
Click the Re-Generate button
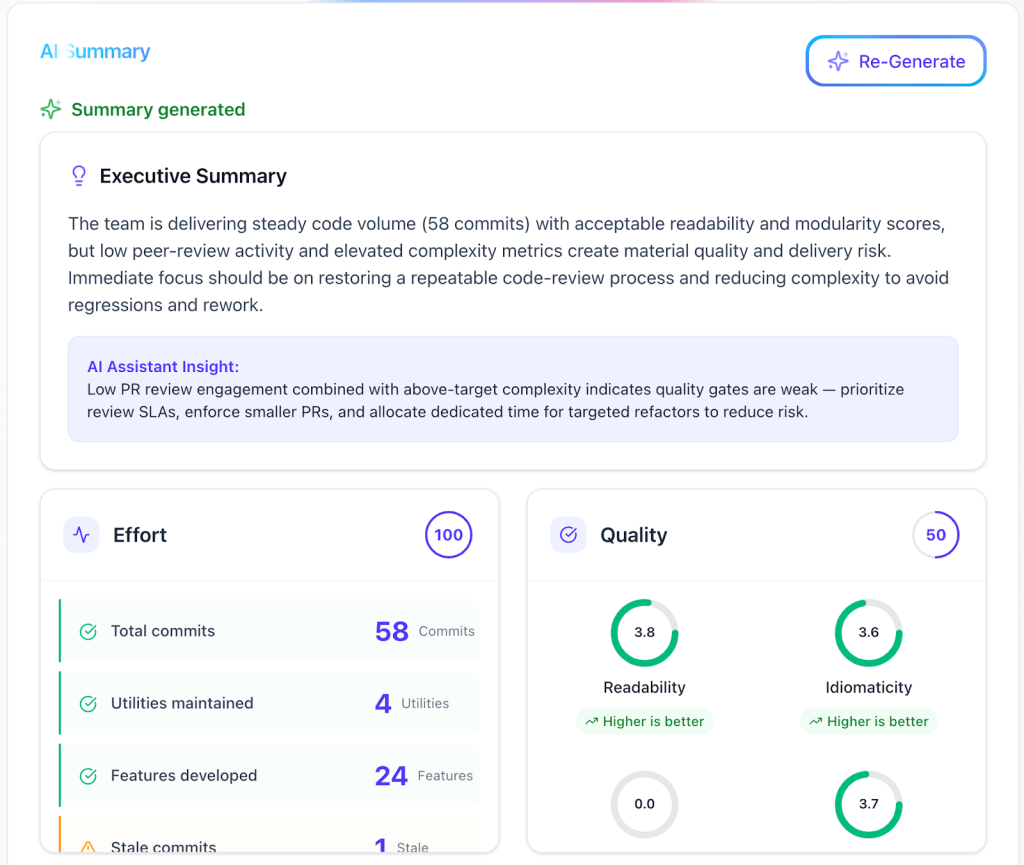(x=895, y=61)
